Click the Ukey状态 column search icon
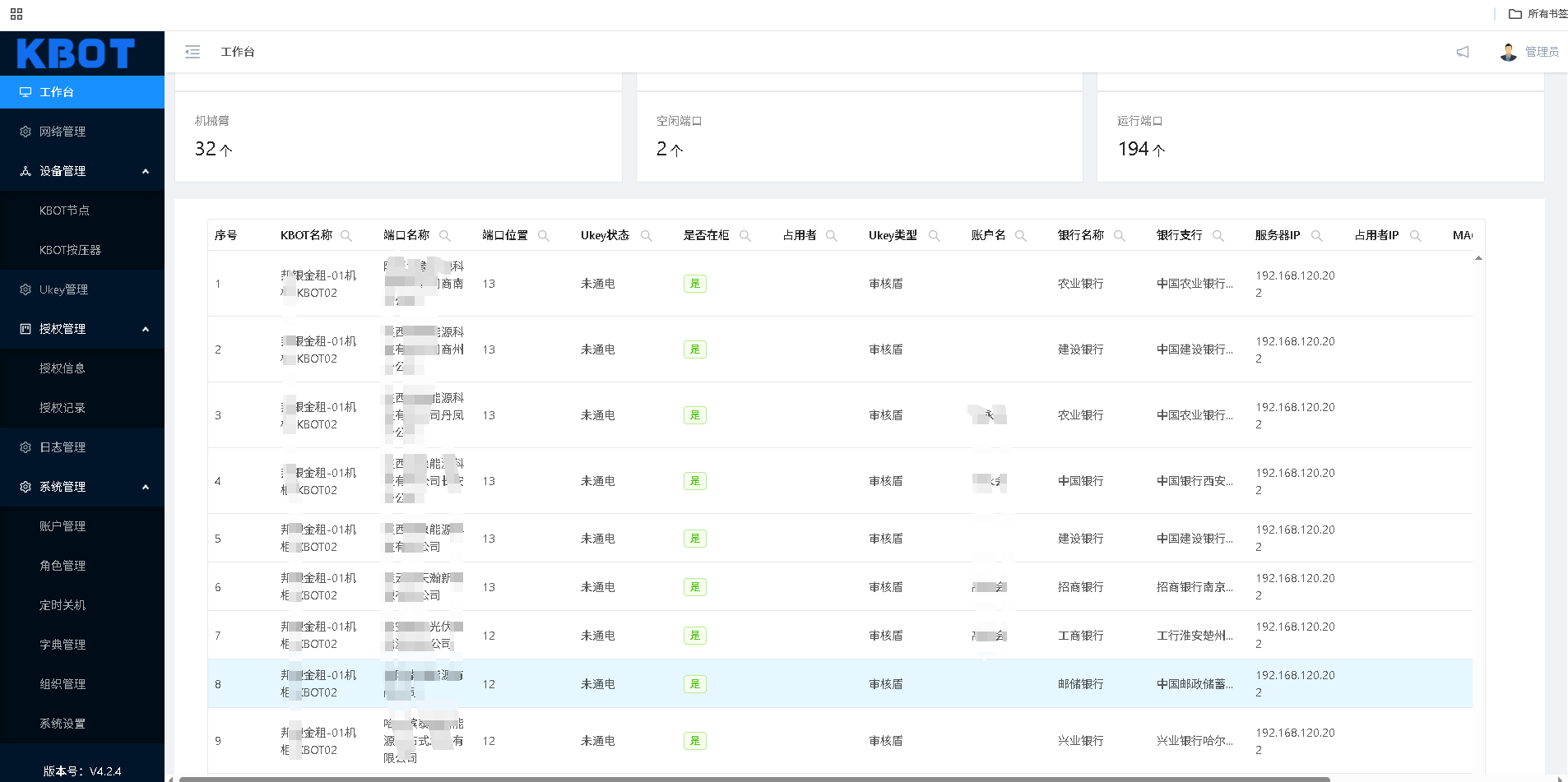This screenshot has height=782, width=1568. point(647,236)
